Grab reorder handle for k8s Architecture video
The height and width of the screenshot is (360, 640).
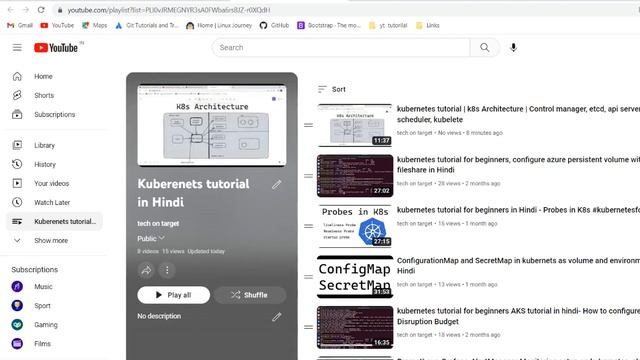[x=309, y=125]
